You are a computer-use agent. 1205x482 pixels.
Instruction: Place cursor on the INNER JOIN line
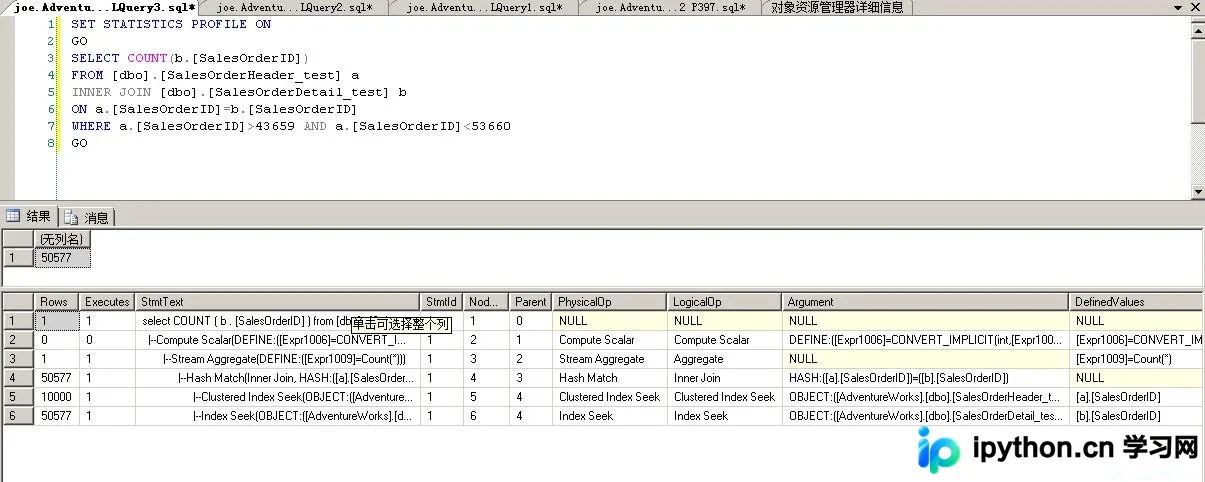(x=239, y=92)
